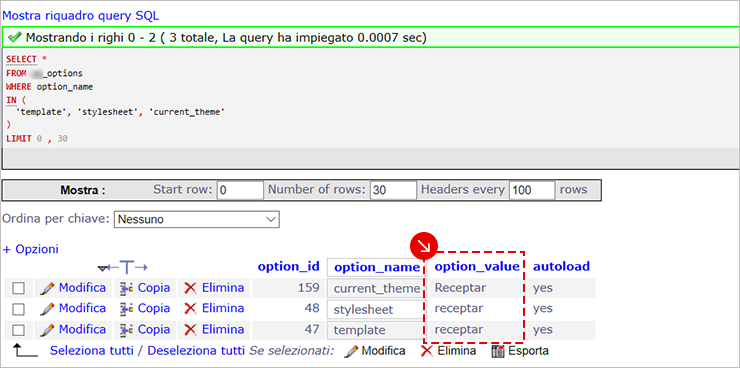The height and width of the screenshot is (368, 740).
Task: Click the Number of rows input field
Action: point(393,190)
